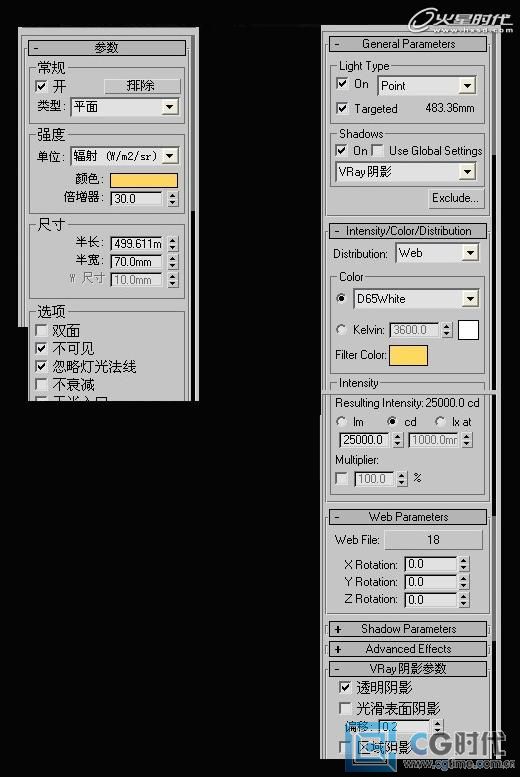Screen dimensions: 520x777
Task: Select the Kelvin radio button
Action: click(341, 329)
